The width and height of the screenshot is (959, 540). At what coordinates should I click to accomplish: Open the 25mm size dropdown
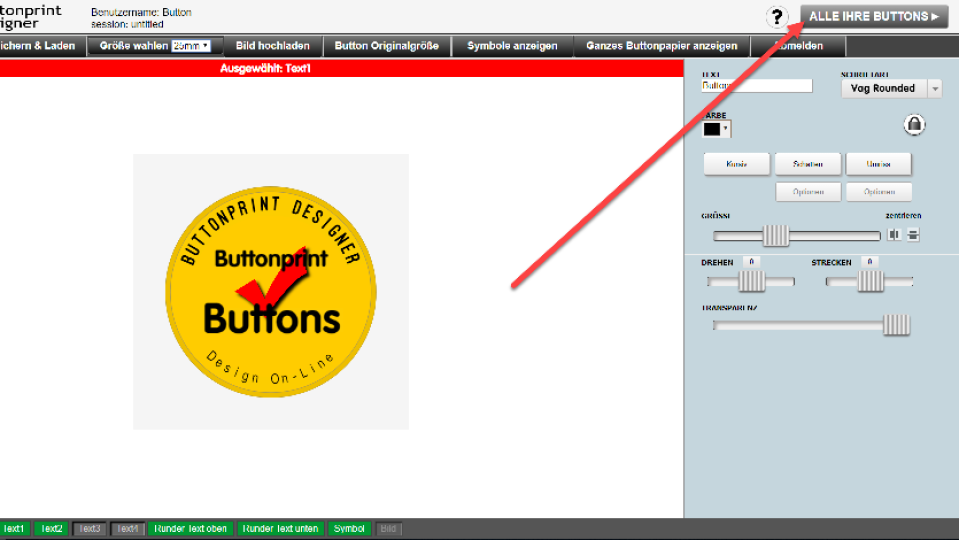point(190,46)
